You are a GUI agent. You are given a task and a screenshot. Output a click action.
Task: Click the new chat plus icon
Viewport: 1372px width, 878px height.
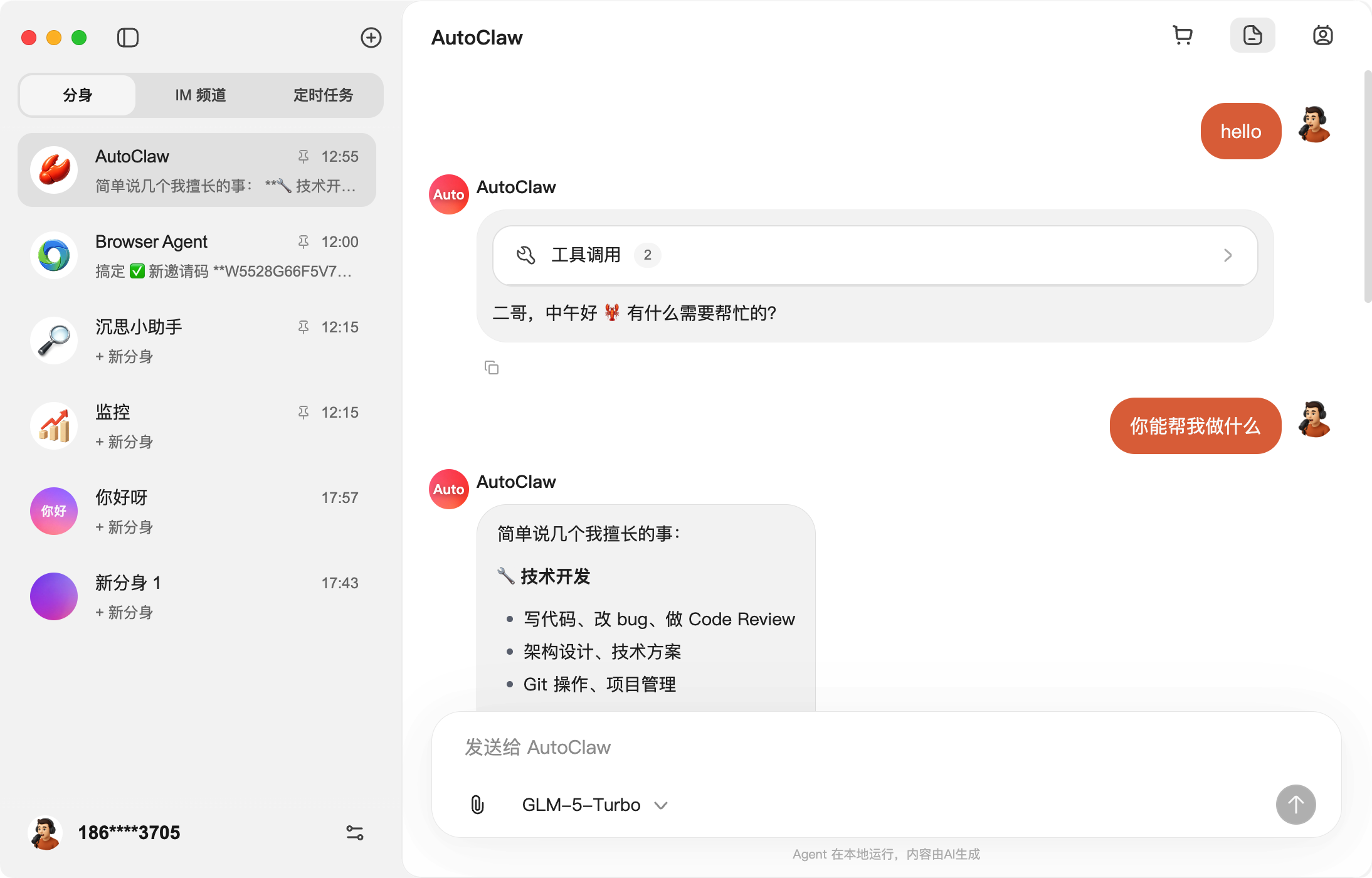(371, 38)
